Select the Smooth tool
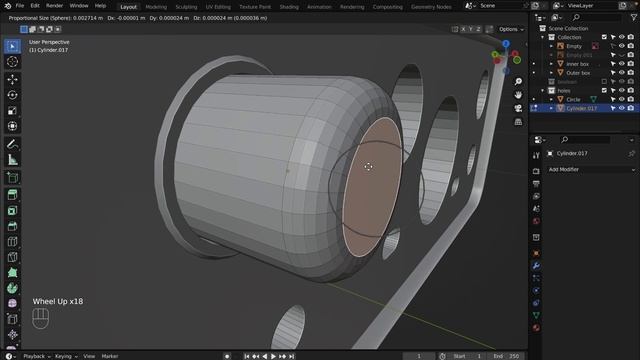640x360 pixels. [x=12, y=304]
